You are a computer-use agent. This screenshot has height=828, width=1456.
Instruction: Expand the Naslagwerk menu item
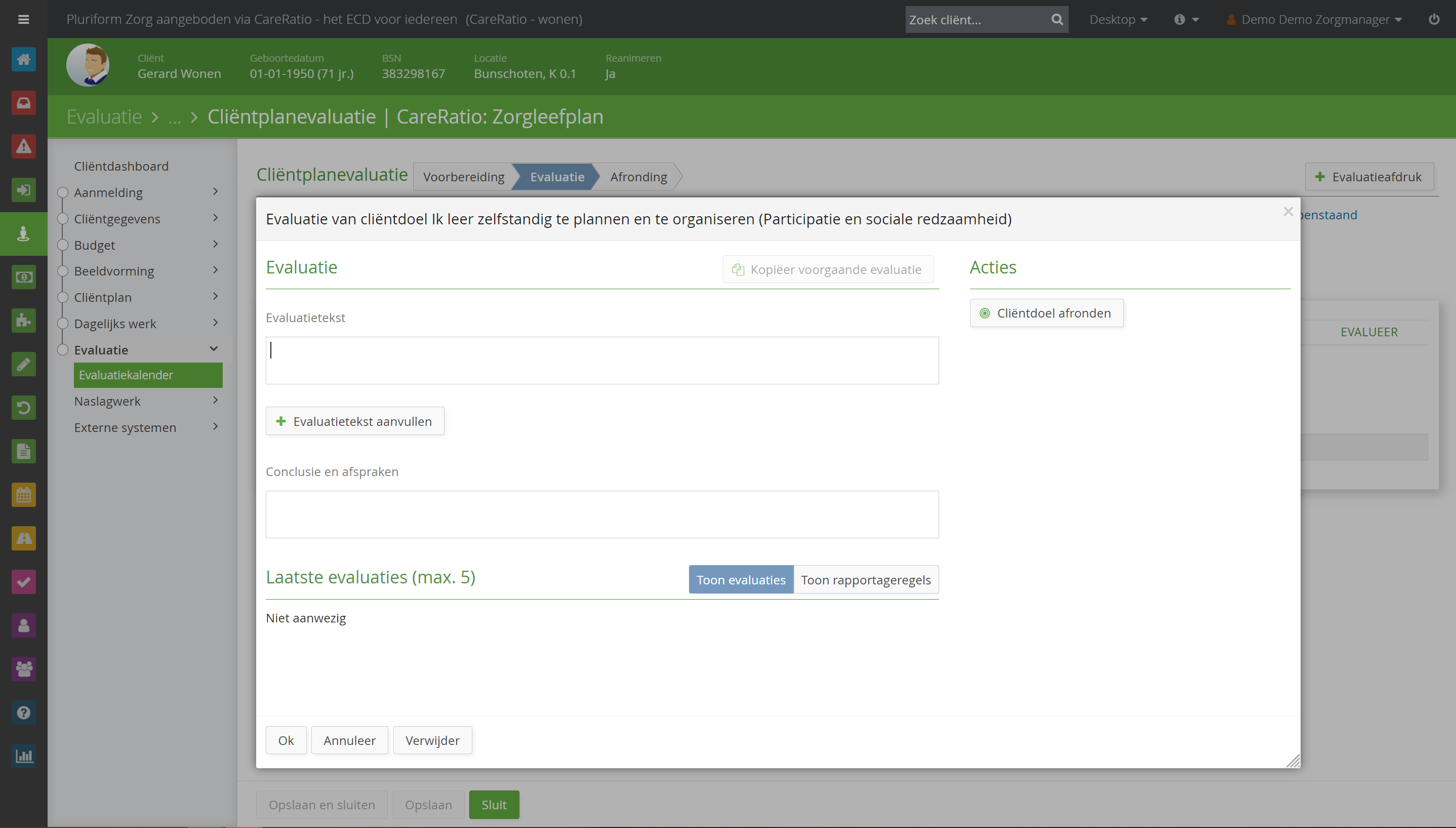146,401
